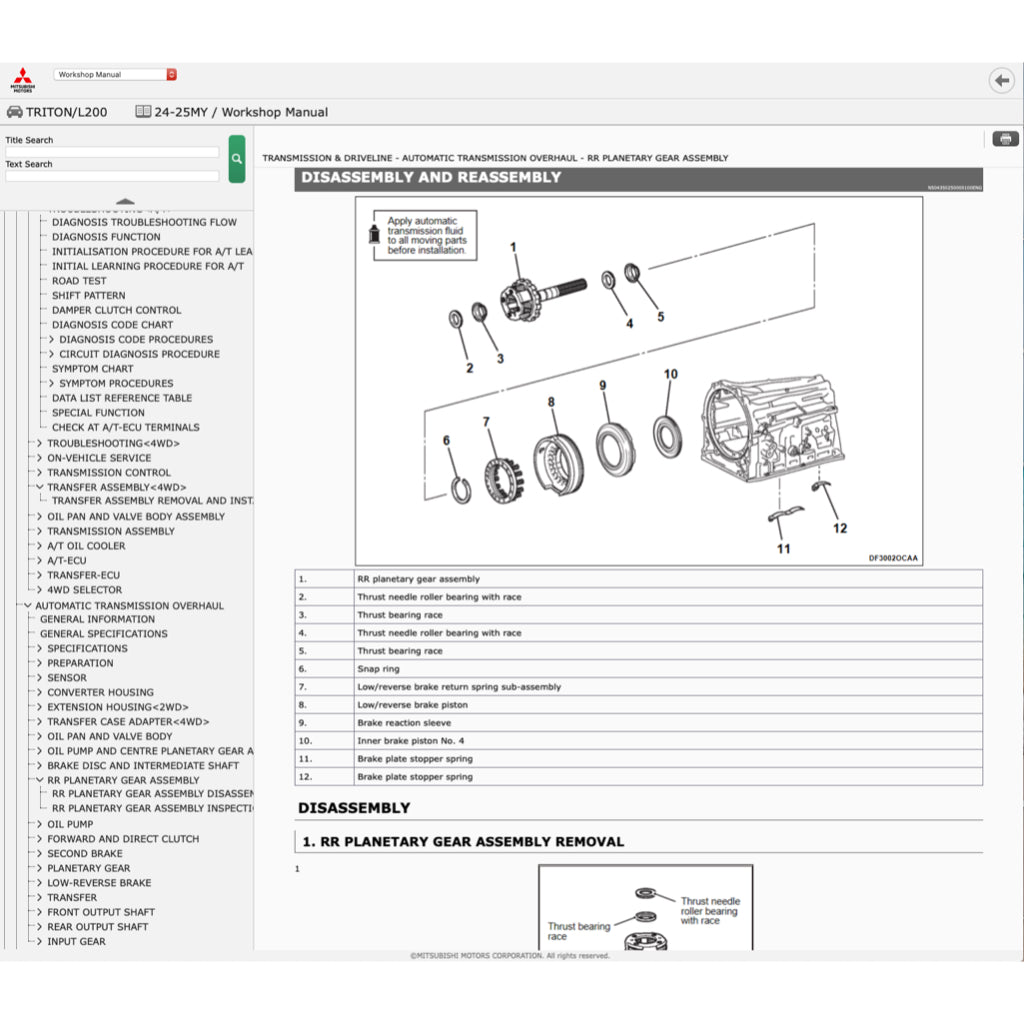
Task: Open the print icon for this page
Action: pyautogui.click(x=1004, y=138)
